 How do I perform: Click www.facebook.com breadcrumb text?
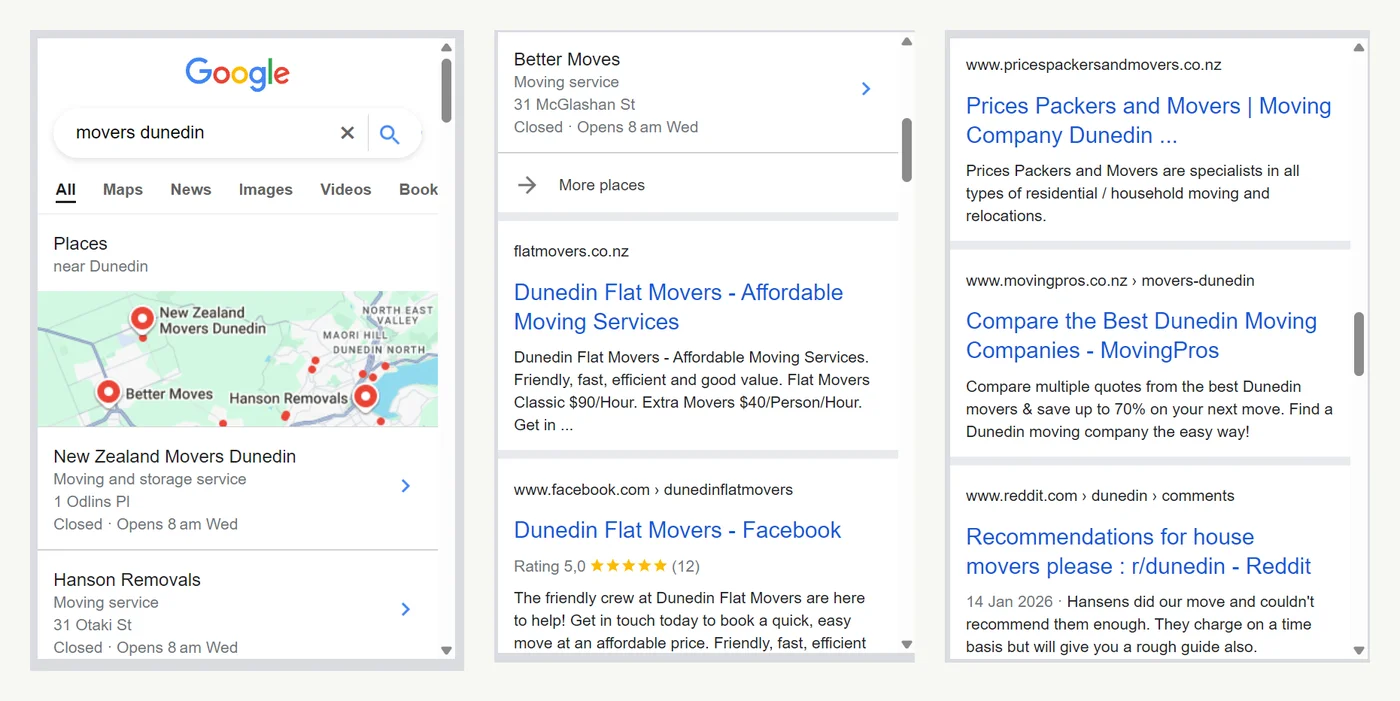(x=653, y=490)
